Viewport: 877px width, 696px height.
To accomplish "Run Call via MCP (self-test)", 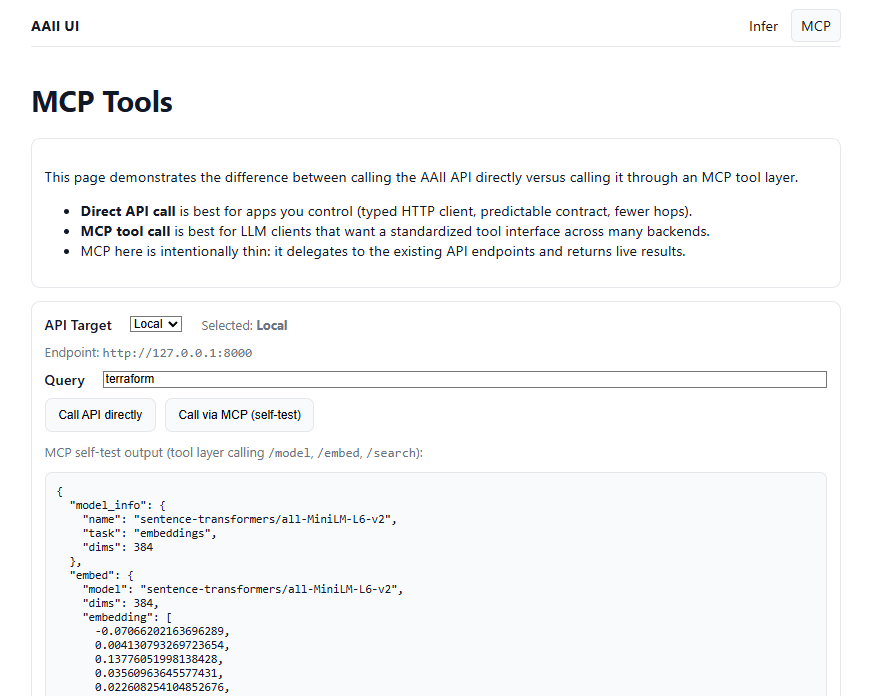I will click(239, 415).
